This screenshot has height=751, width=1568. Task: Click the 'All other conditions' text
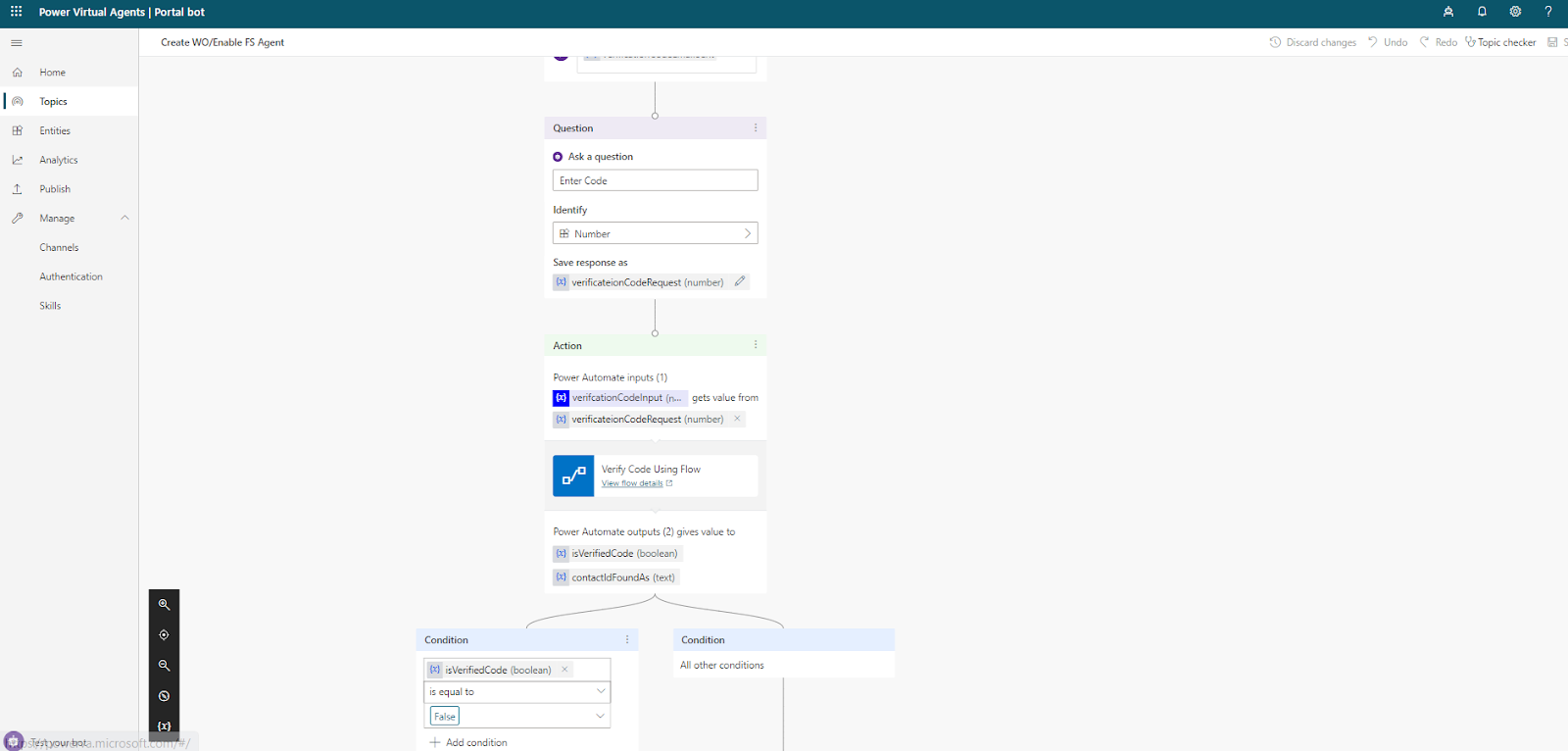pyautogui.click(x=722, y=665)
